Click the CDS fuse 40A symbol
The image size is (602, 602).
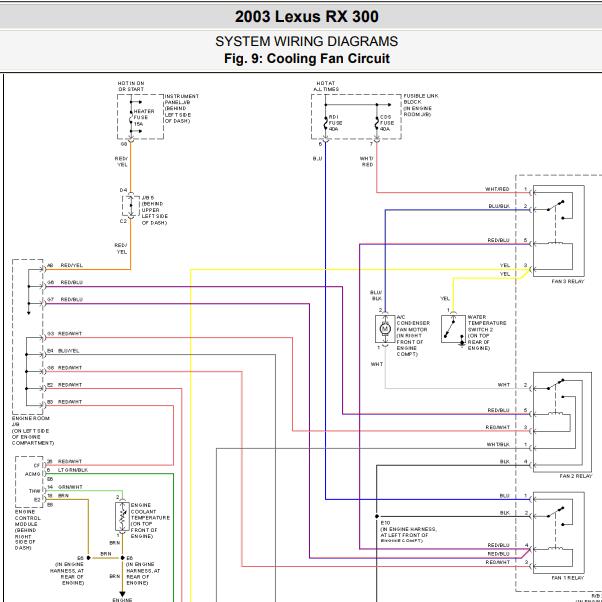(x=377, y=123)
